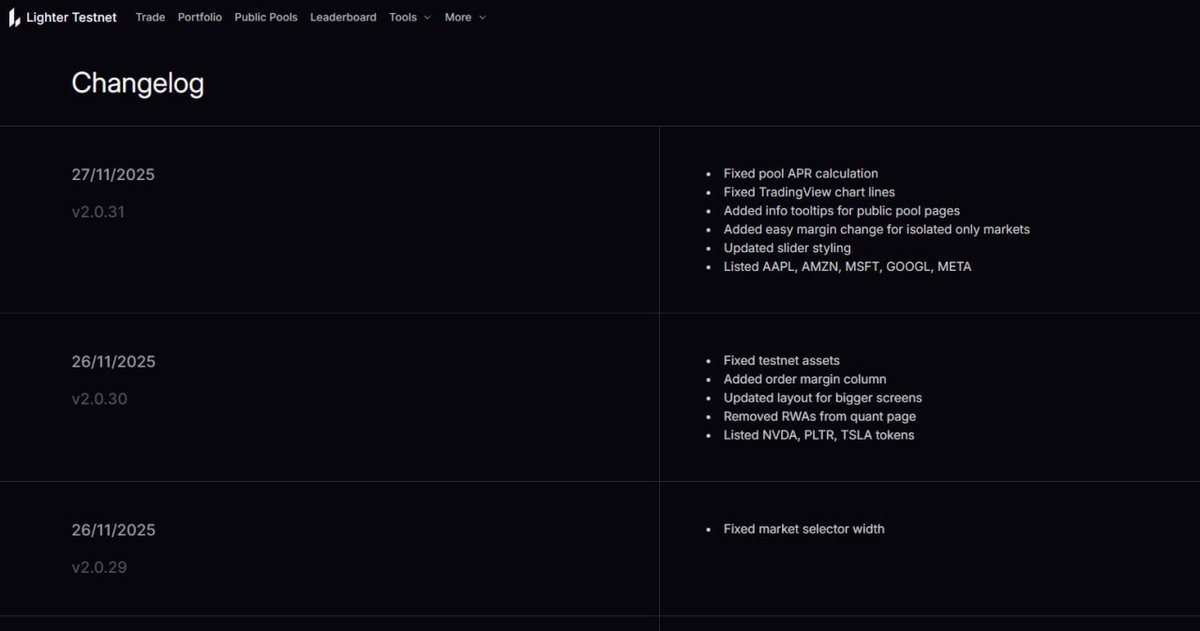The image size is (1200, 631).
Task: Expand the Tools dropdown menu
Action: point(410,17)
